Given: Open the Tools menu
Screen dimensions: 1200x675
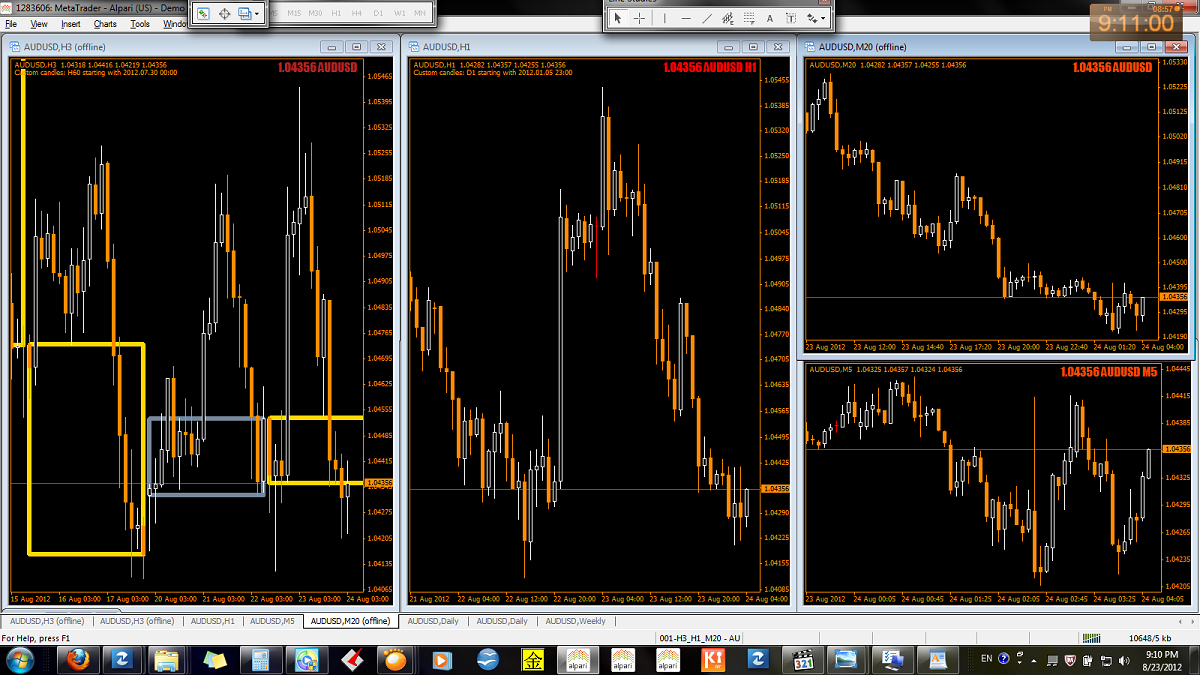Looking at the screenshot, I should (140, 23).
